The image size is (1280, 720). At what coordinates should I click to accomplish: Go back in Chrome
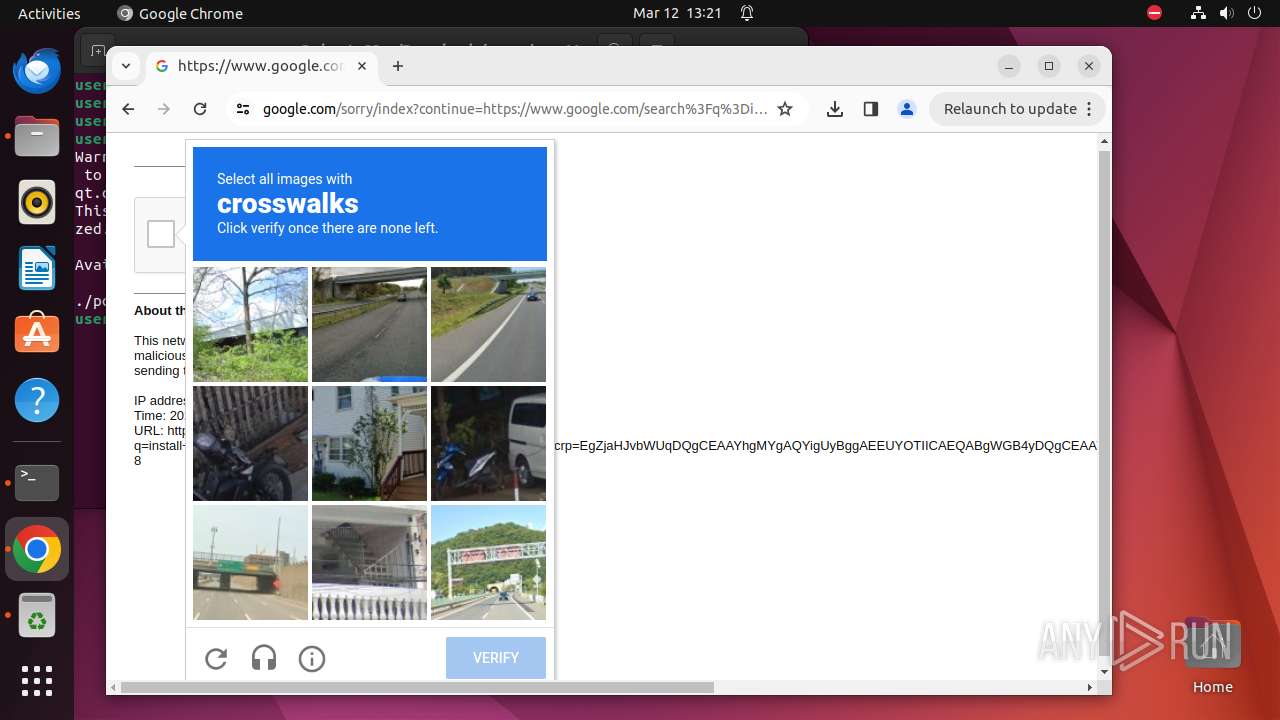click(x=128, y=109)
